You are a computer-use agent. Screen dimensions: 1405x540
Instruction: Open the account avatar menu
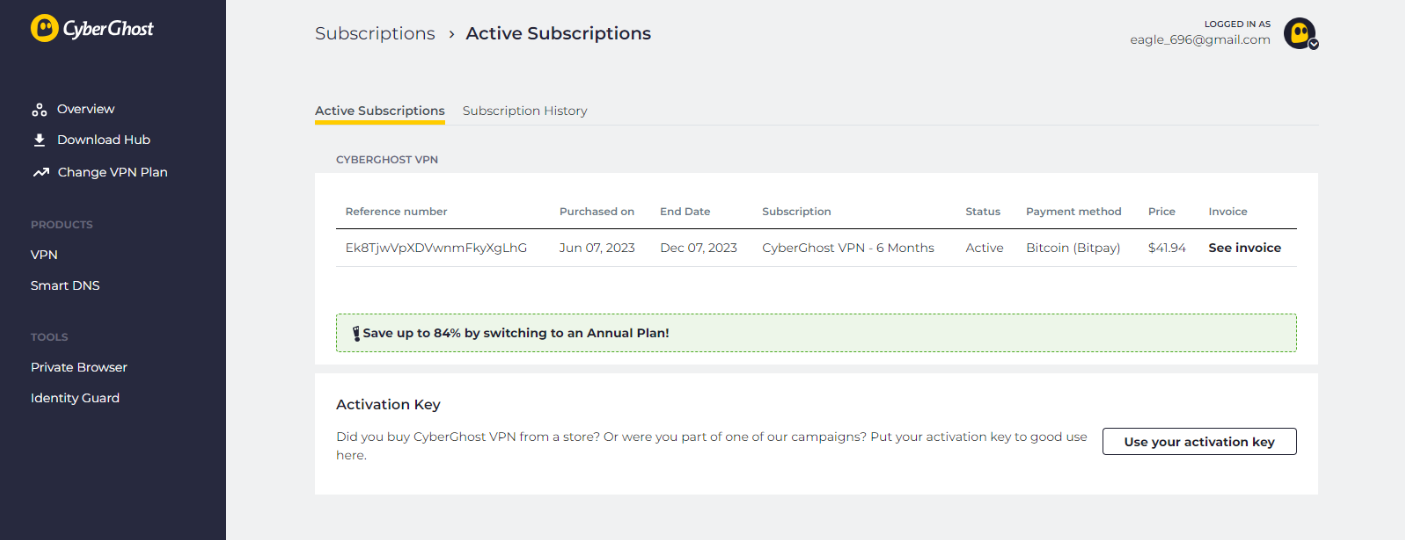[x=1301, y=33]
